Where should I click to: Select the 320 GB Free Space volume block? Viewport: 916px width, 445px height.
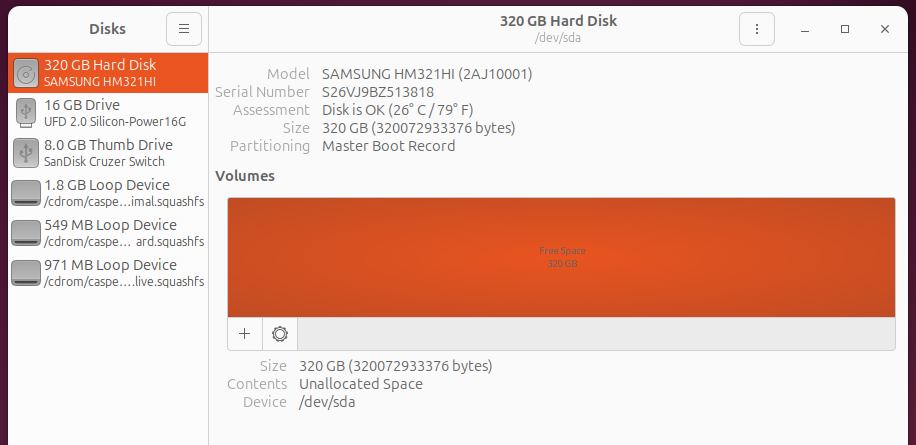click(561, 257)
